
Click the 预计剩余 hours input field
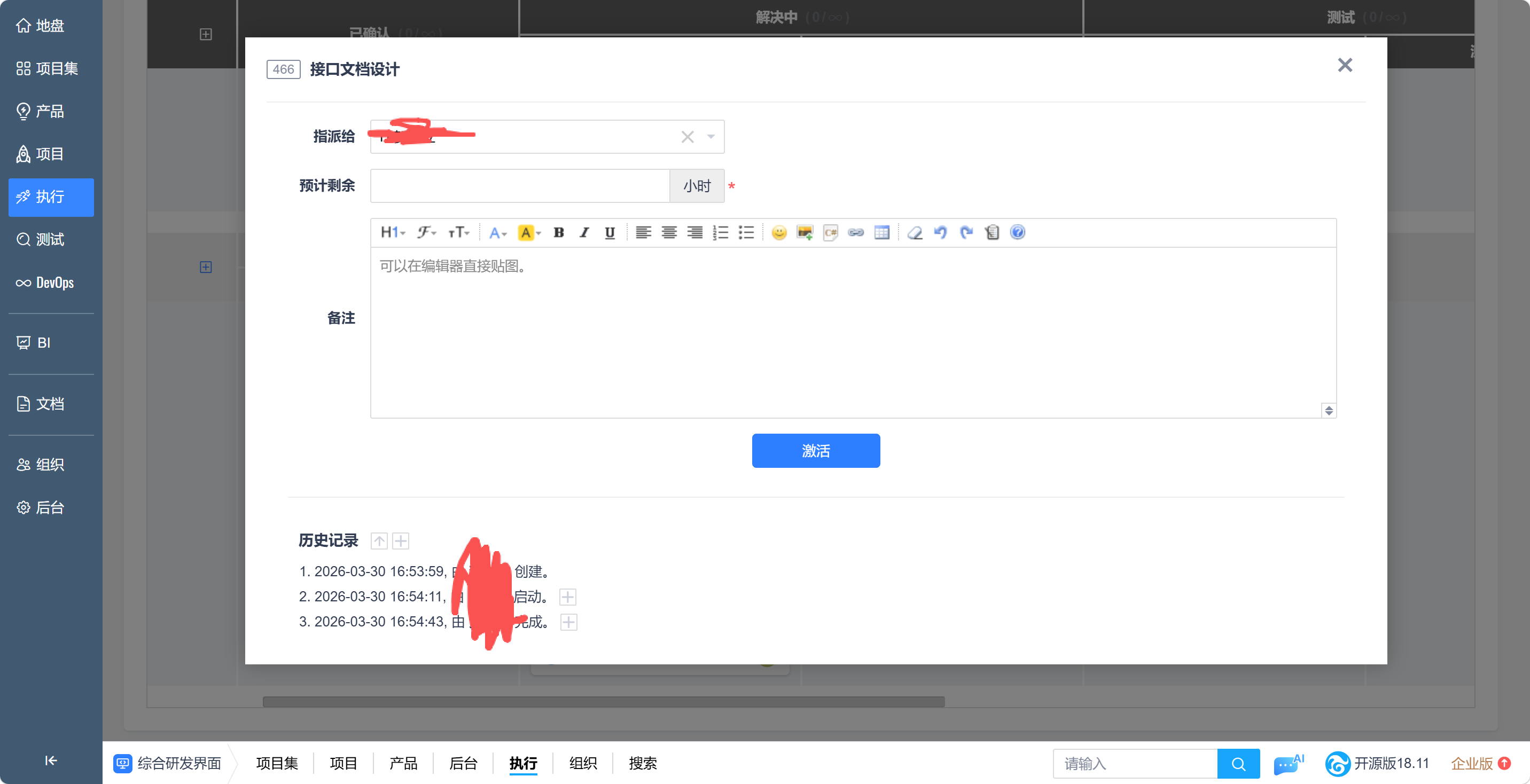pos(520,186)
